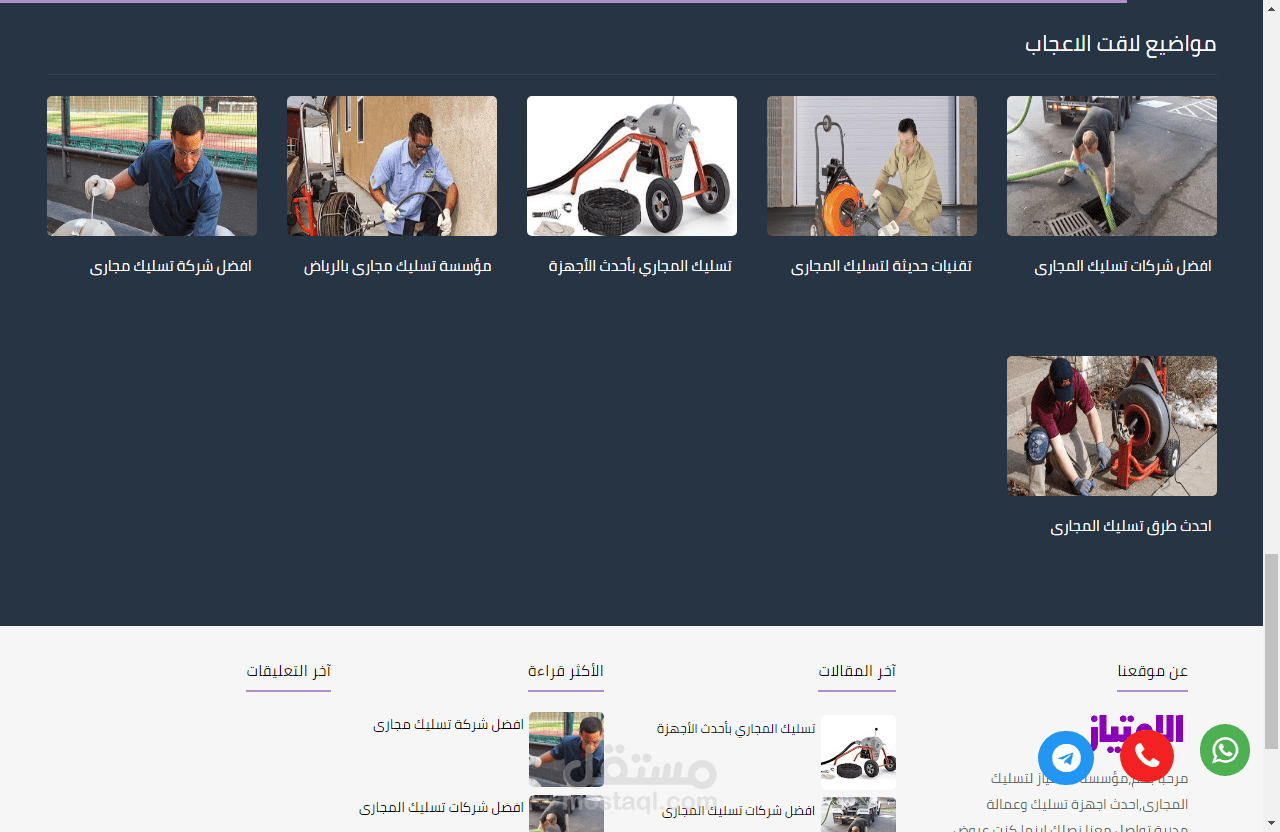Tap the red phone call floating icon
The image size is (1280, 832).
pyautogui.click(x=1147, y=757)
